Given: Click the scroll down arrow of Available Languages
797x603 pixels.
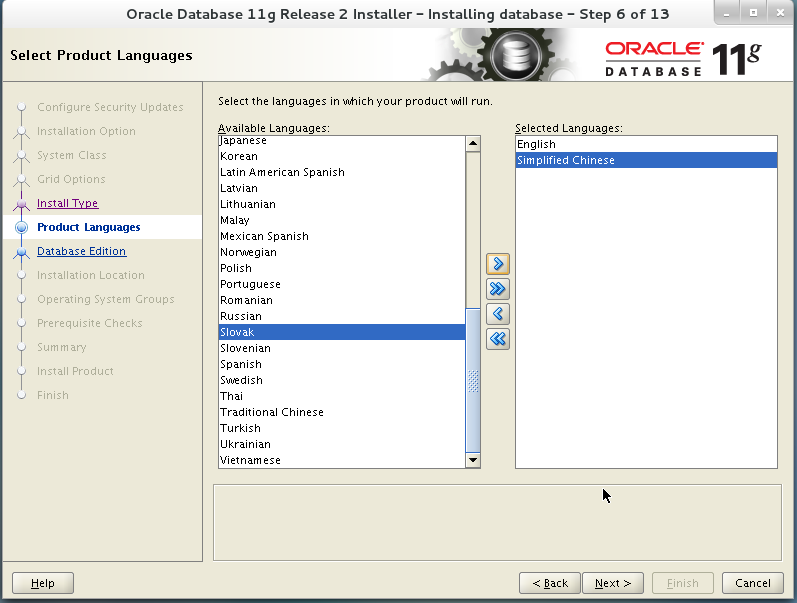Looking at the screenshot, I should pos(473,460).
